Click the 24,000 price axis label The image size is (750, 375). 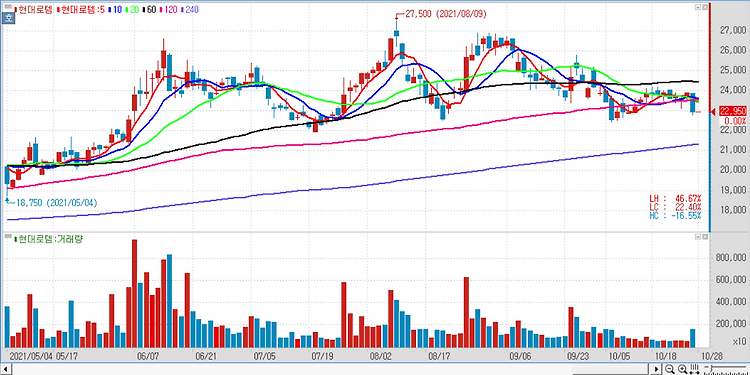(733, 90)
